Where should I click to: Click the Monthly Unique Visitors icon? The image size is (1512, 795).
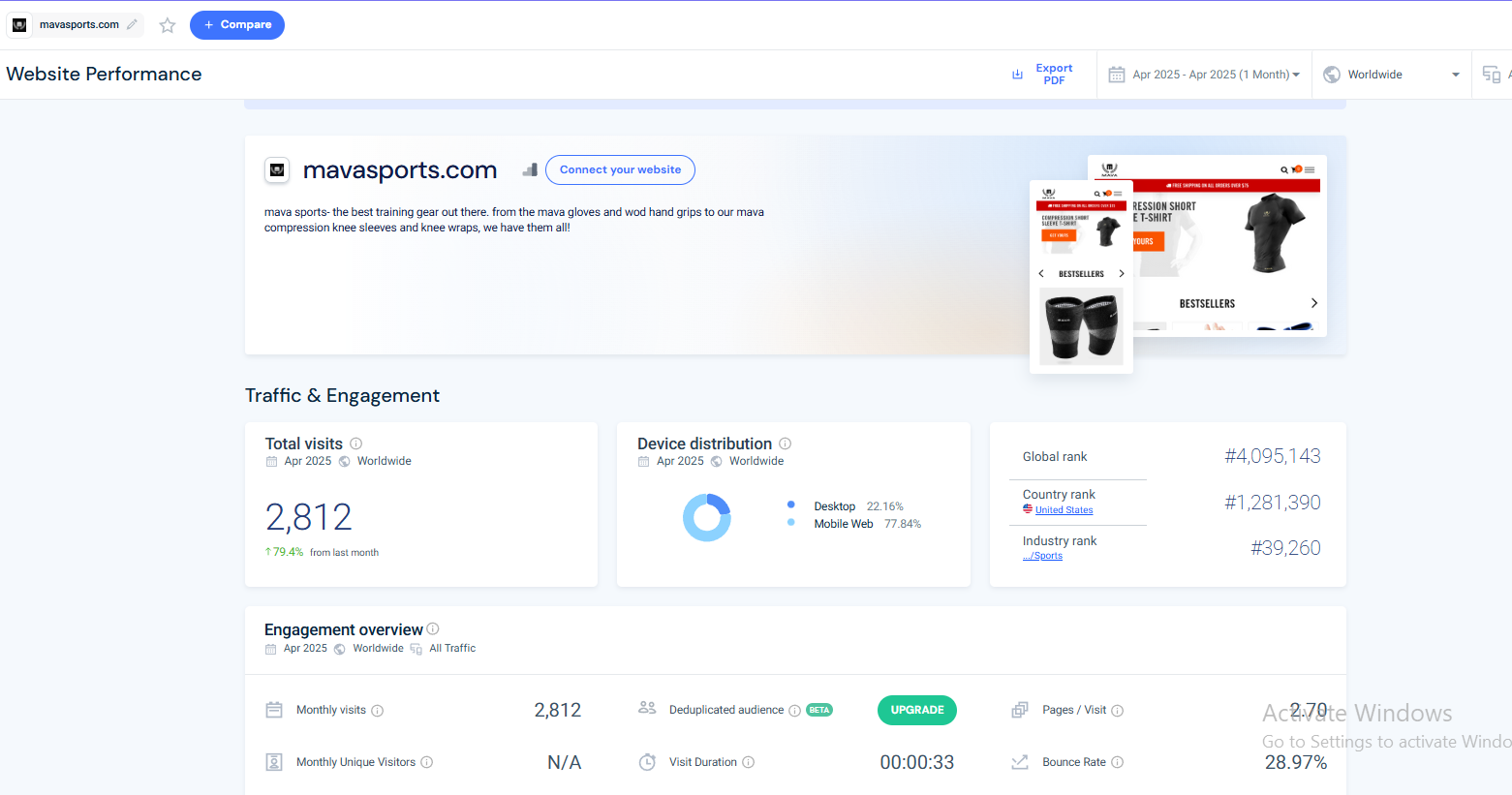(274, 762)
